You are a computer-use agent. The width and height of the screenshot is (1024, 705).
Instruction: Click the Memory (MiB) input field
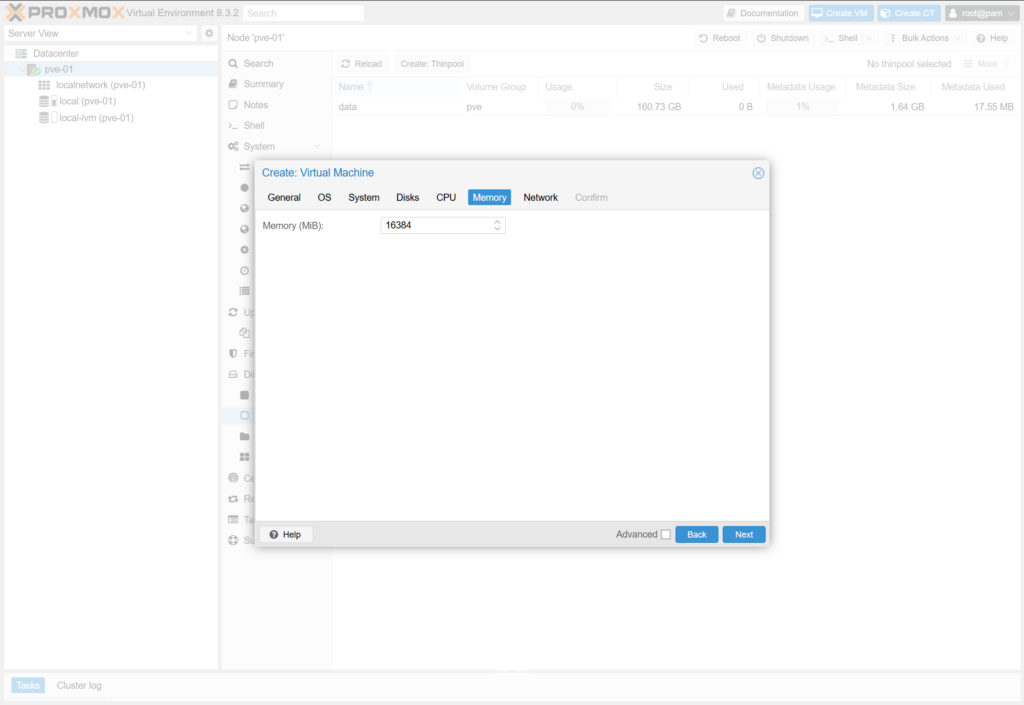click(435, 226)
